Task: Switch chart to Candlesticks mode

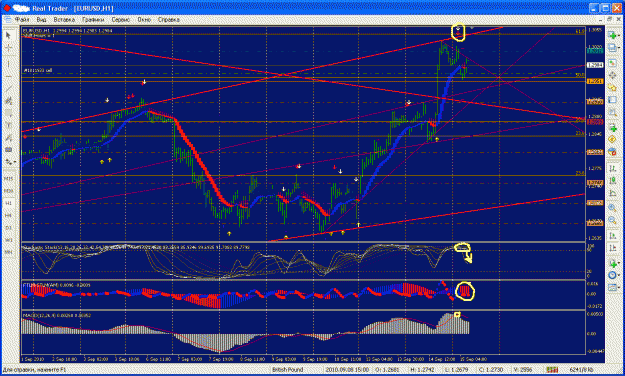Action: (x=612, y=181)
